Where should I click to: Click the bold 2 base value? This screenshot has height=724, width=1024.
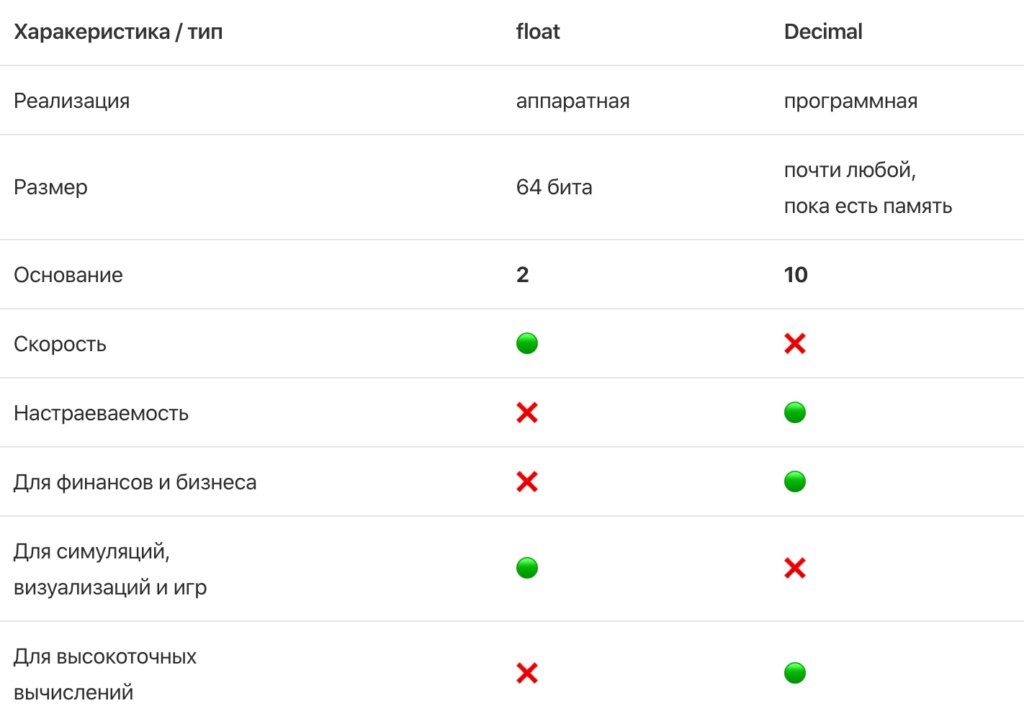[x=522, y=275]
